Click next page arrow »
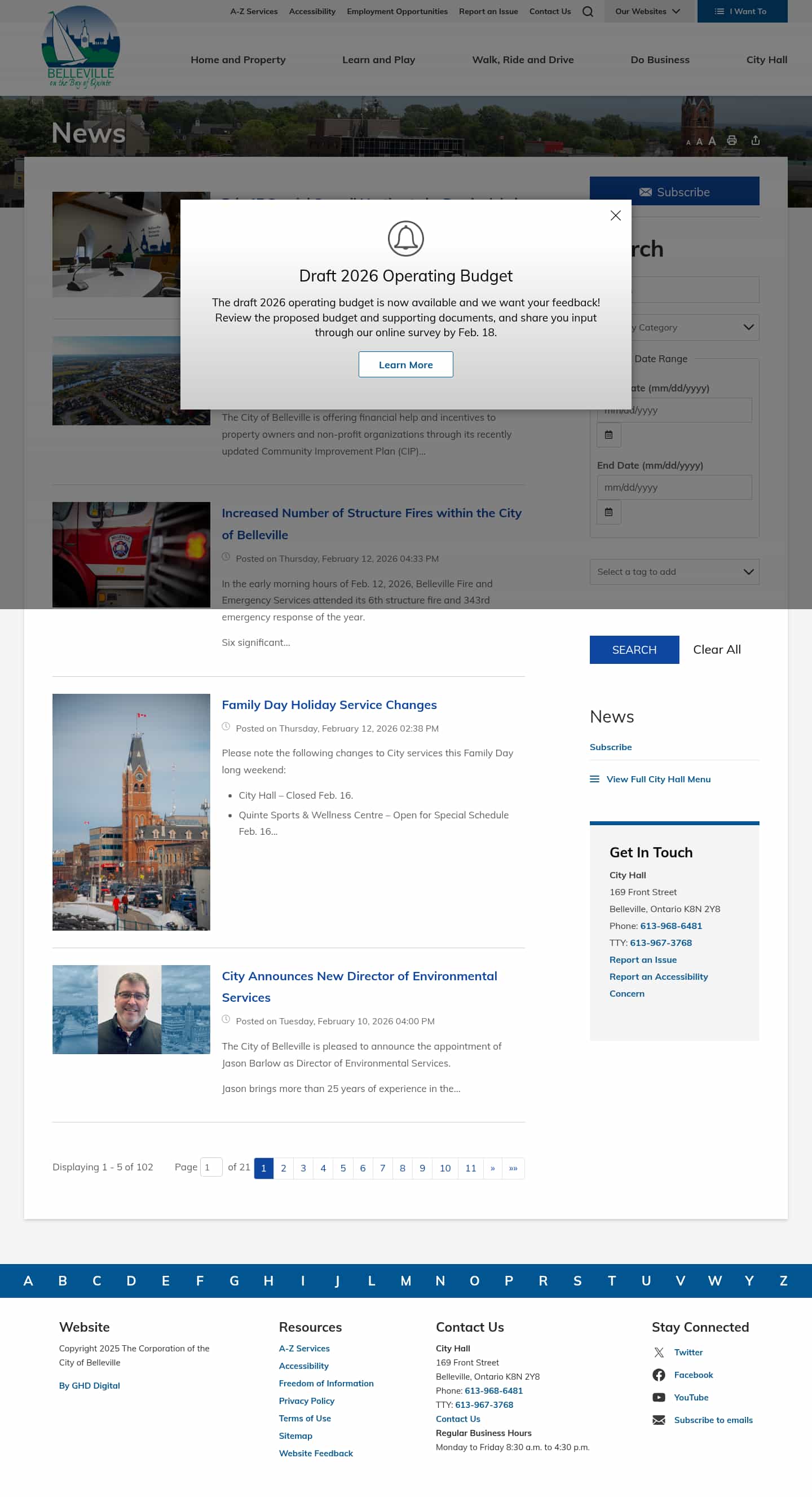The height and width of the screenshot is (1497, 812). pos(492,1168)
